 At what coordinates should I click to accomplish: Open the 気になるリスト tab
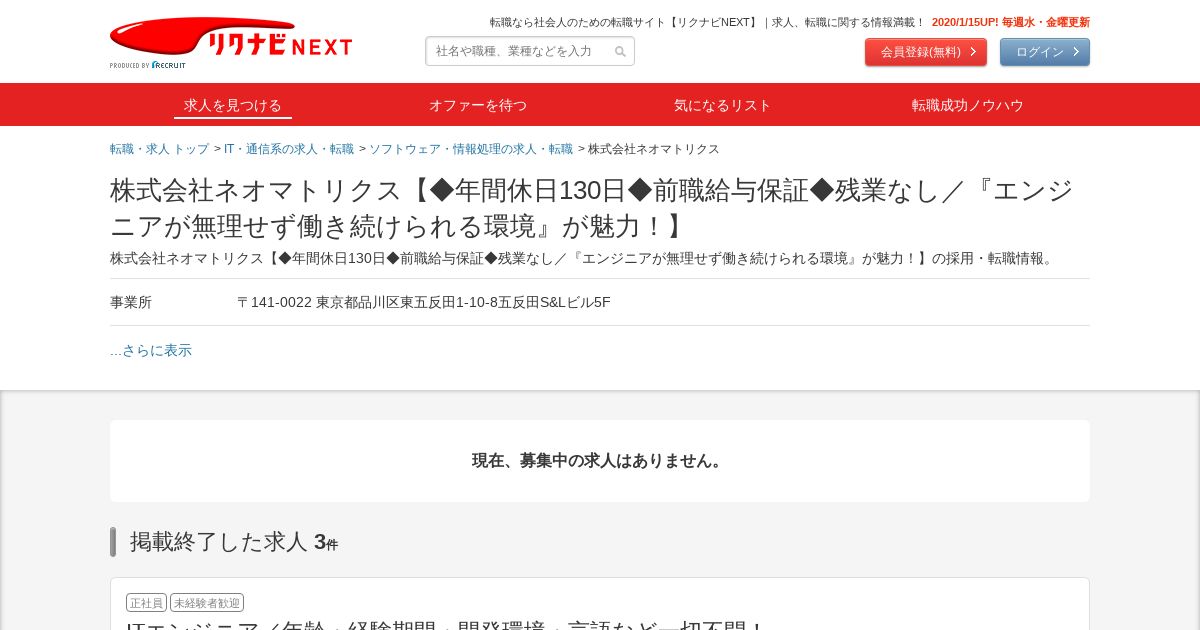[x=723, y=105]
